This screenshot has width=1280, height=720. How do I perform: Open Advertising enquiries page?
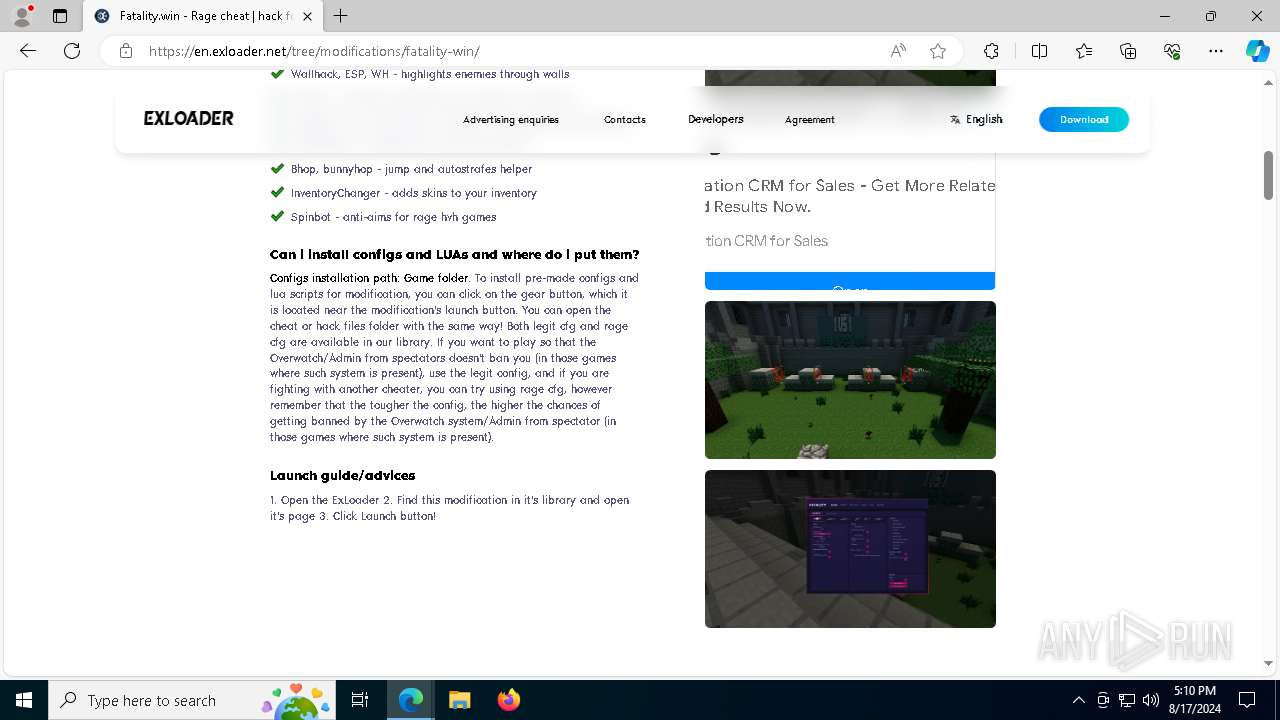[511, 119]
